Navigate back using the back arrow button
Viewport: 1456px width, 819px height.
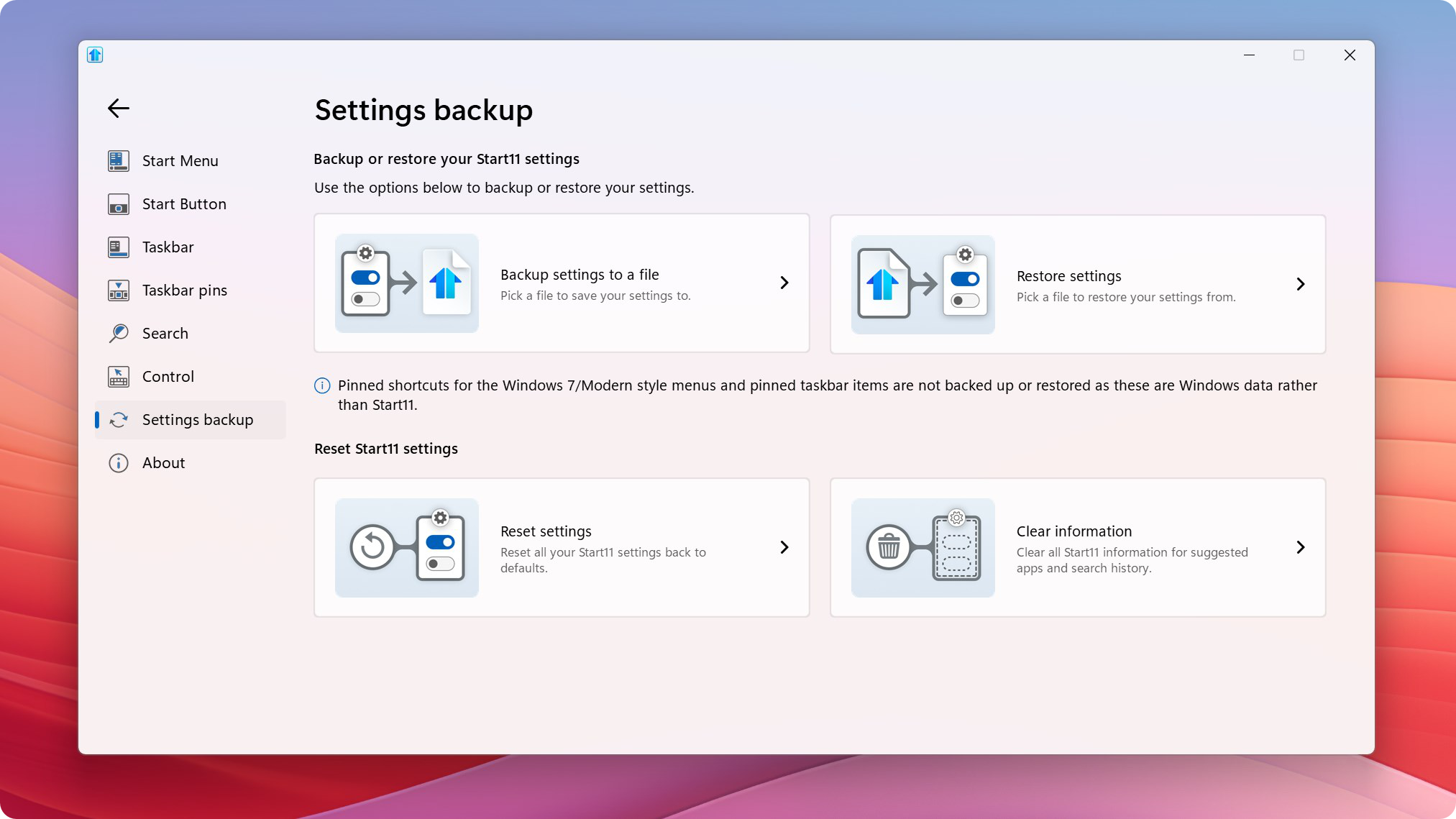118,108
